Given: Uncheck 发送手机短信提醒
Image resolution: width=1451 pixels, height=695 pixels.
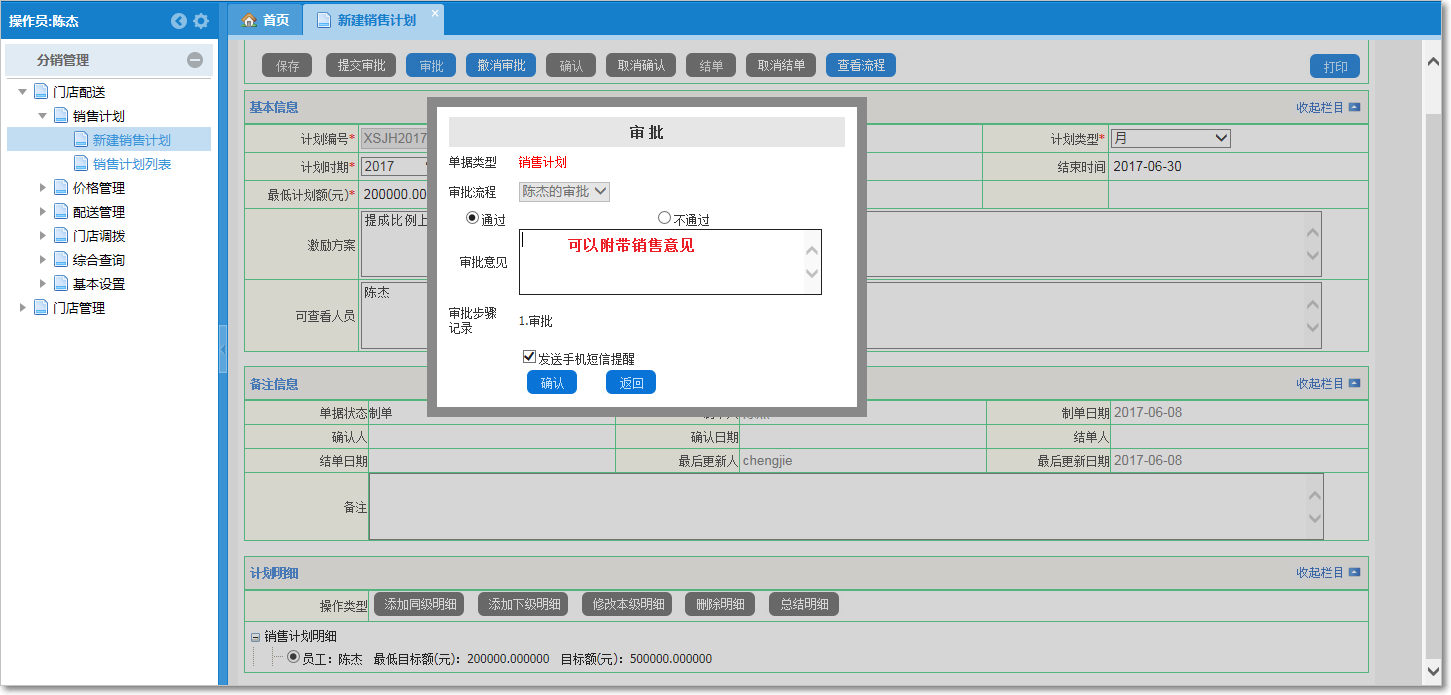Looking at the screenshot, I should pyautogui.click(x=528, y=356).
